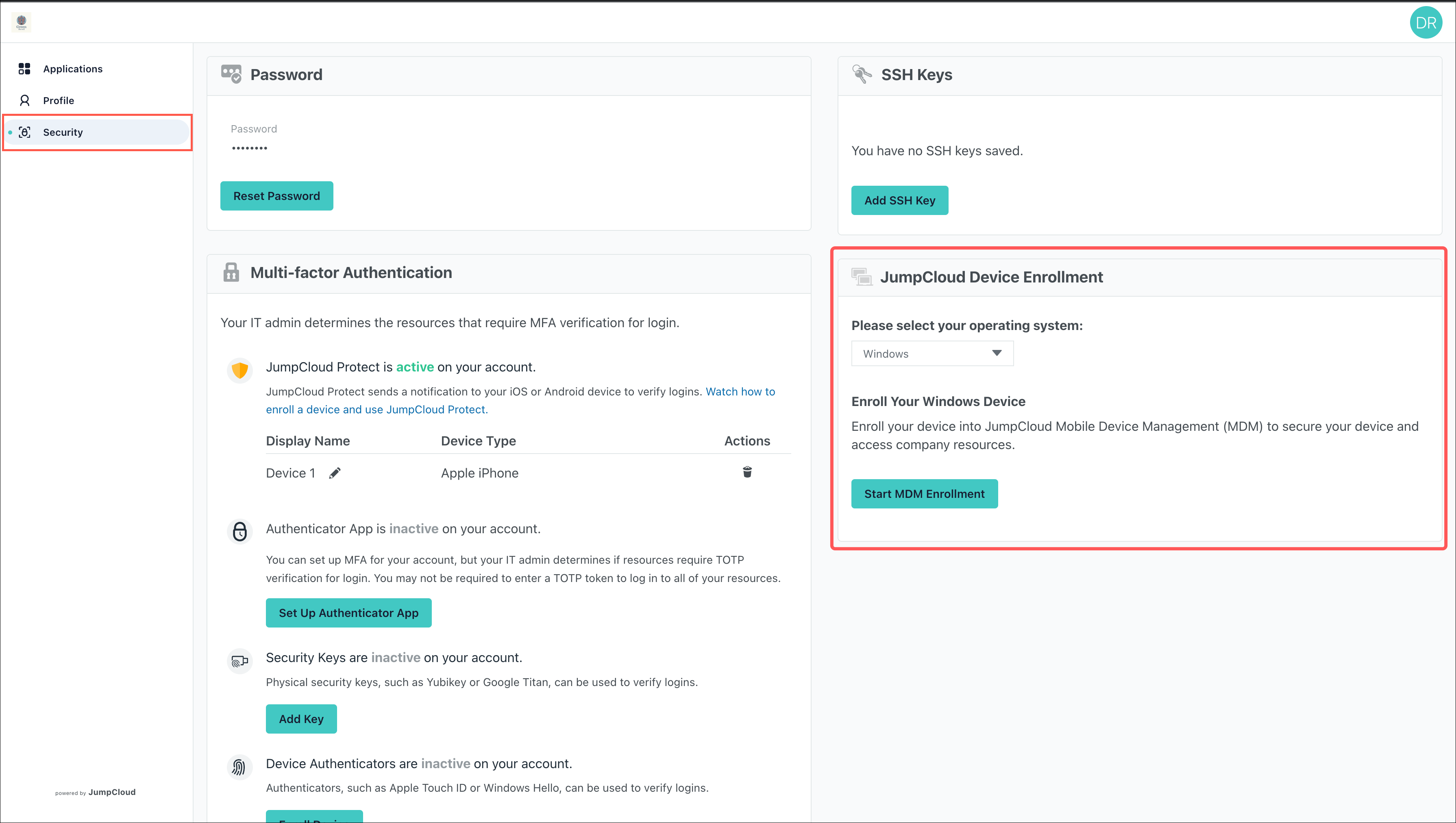Click the masked Password field
This screenshot has height=823, width=1456.
[249, 148]
